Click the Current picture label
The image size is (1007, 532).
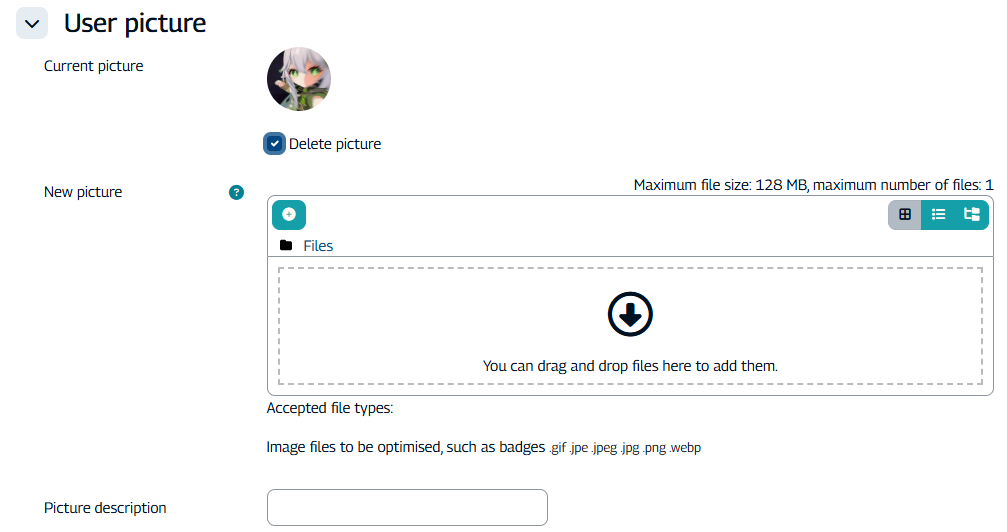[93, 66]
